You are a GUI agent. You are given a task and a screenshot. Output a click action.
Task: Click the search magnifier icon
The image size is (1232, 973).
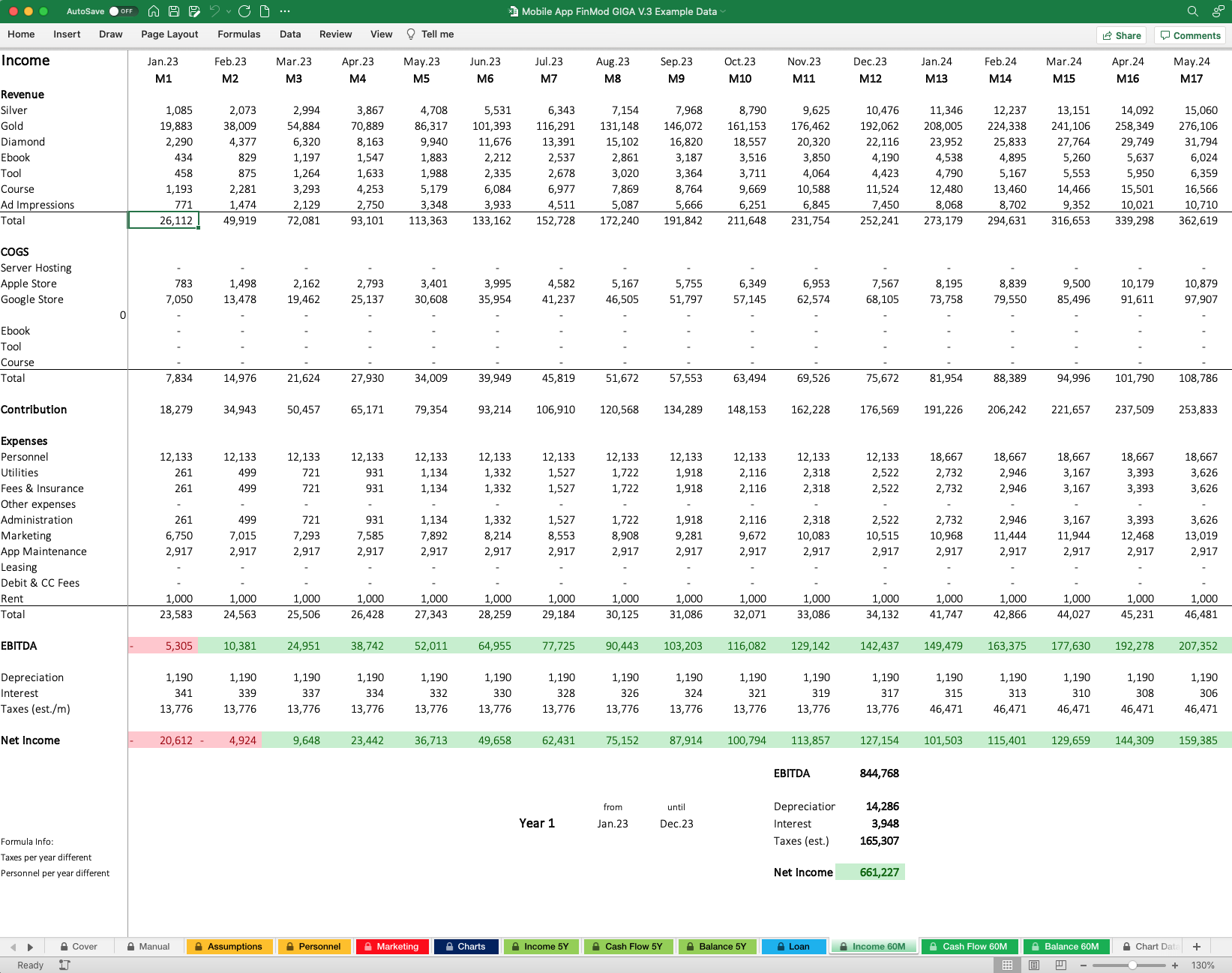point(1192,11)
